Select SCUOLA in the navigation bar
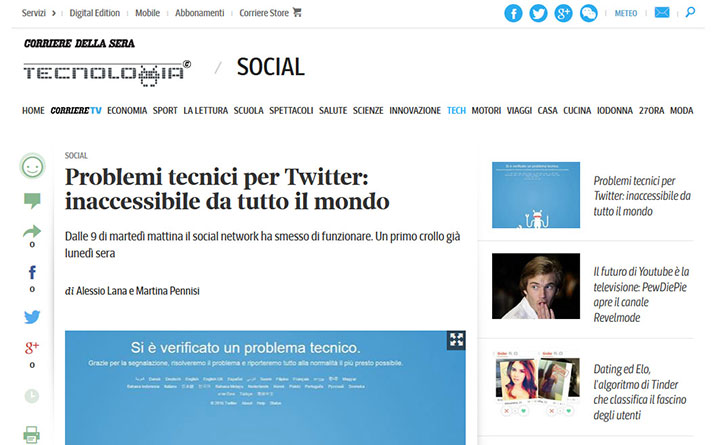Image resolution: width=725 pixels, height=445 pixels. 248,111
